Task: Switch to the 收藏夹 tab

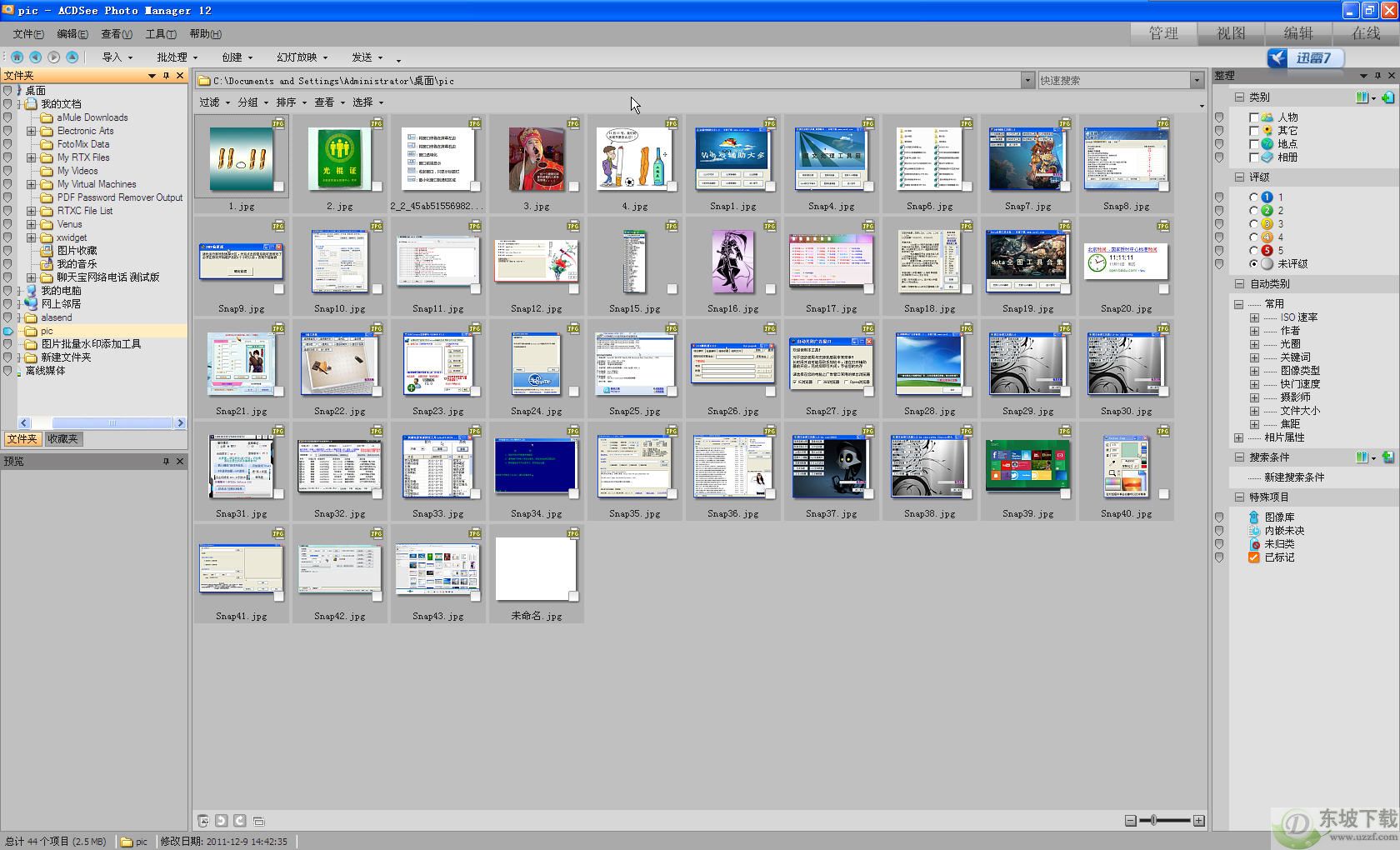Action: click(62, 439)
